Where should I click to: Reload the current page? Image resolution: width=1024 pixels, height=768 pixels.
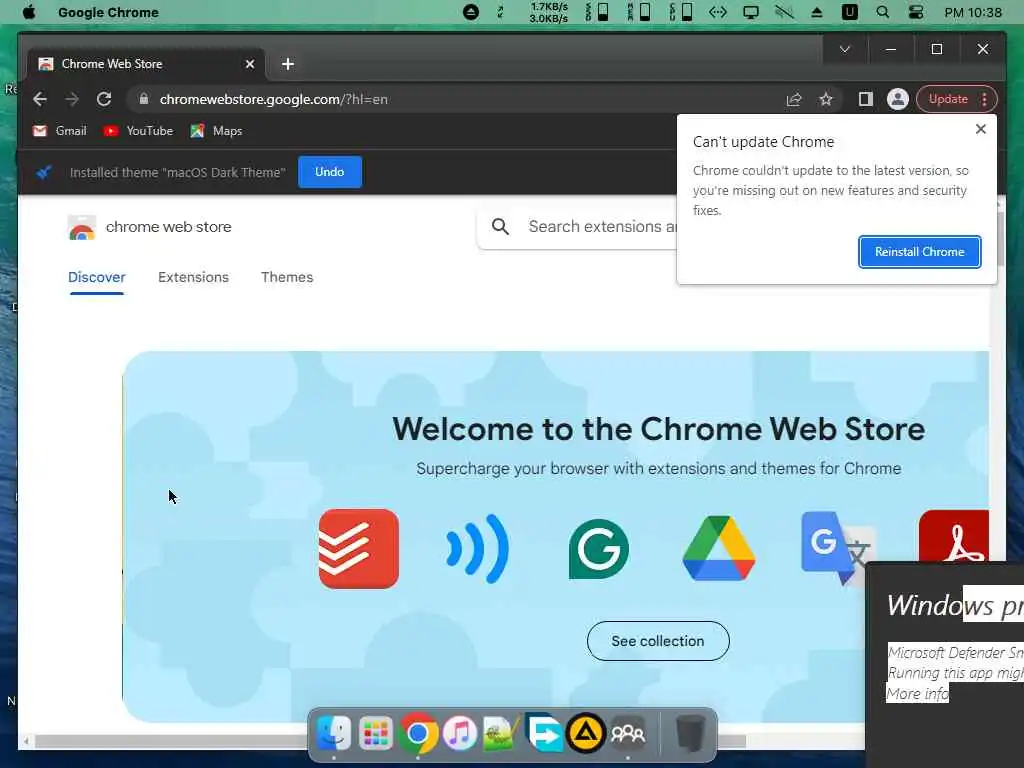pos(104,99)
